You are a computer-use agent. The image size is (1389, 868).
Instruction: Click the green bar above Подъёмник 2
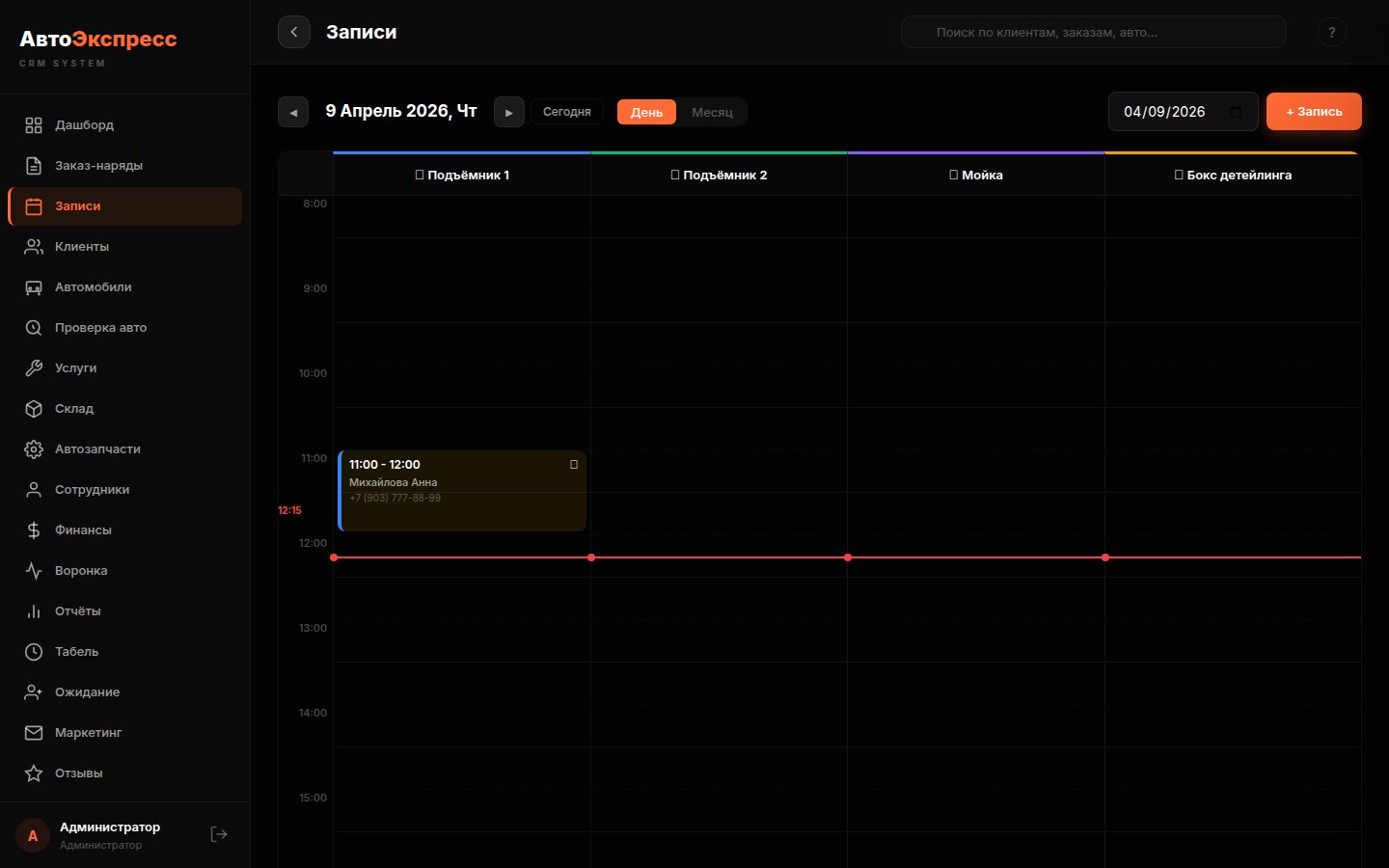[x=718, y=151]
